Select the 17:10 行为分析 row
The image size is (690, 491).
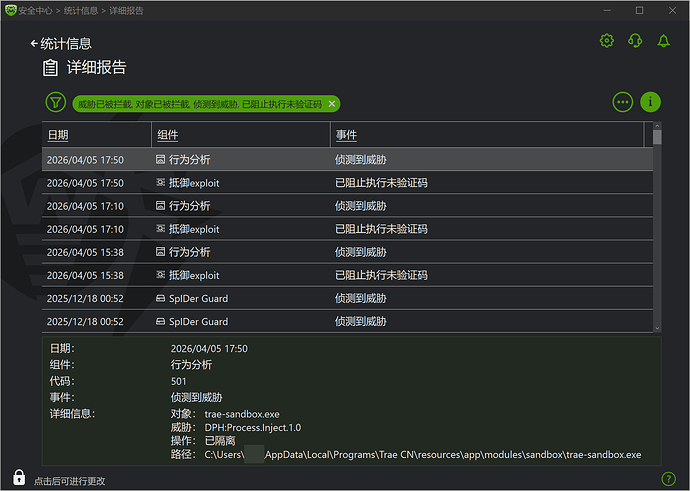pos(347,206)
